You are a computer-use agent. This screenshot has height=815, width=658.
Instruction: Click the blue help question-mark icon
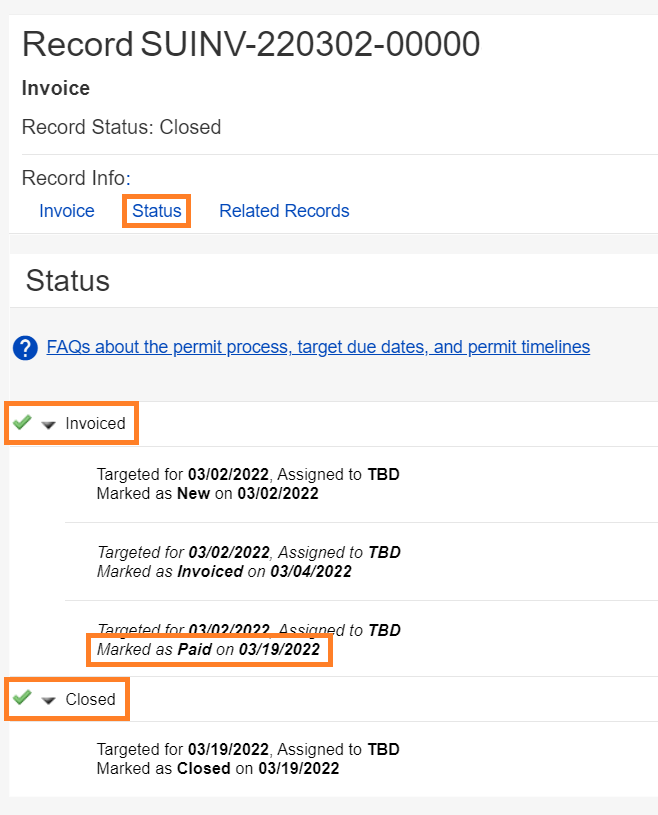(x=25, y=348)
